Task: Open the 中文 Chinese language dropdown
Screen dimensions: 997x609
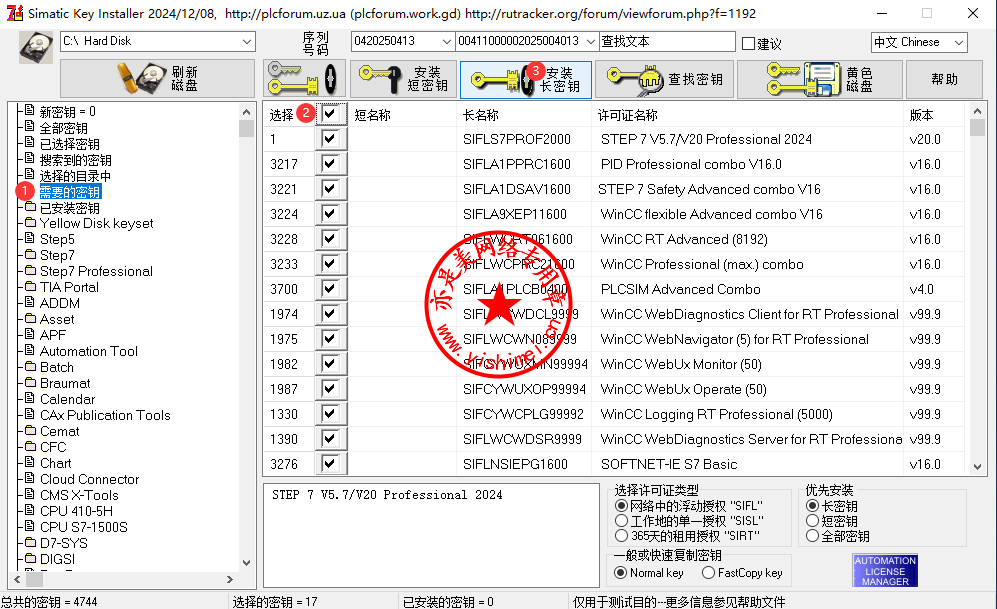Action: [x=958, y=42]
